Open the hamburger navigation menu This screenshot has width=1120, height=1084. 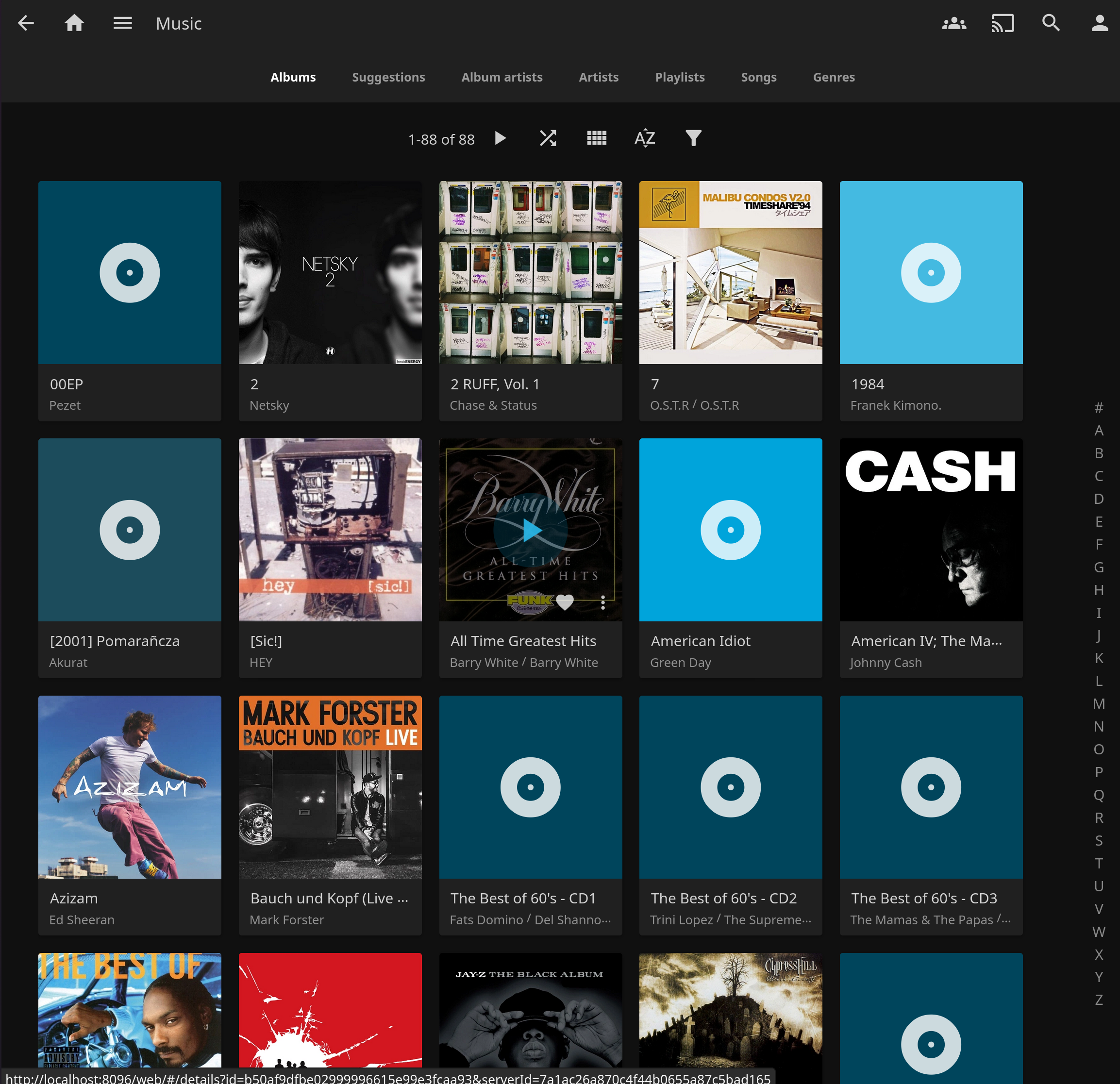(122, 23)
